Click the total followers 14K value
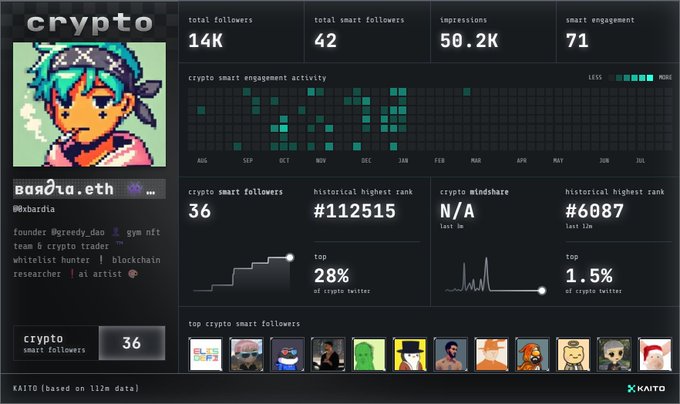 coord(206,41)
